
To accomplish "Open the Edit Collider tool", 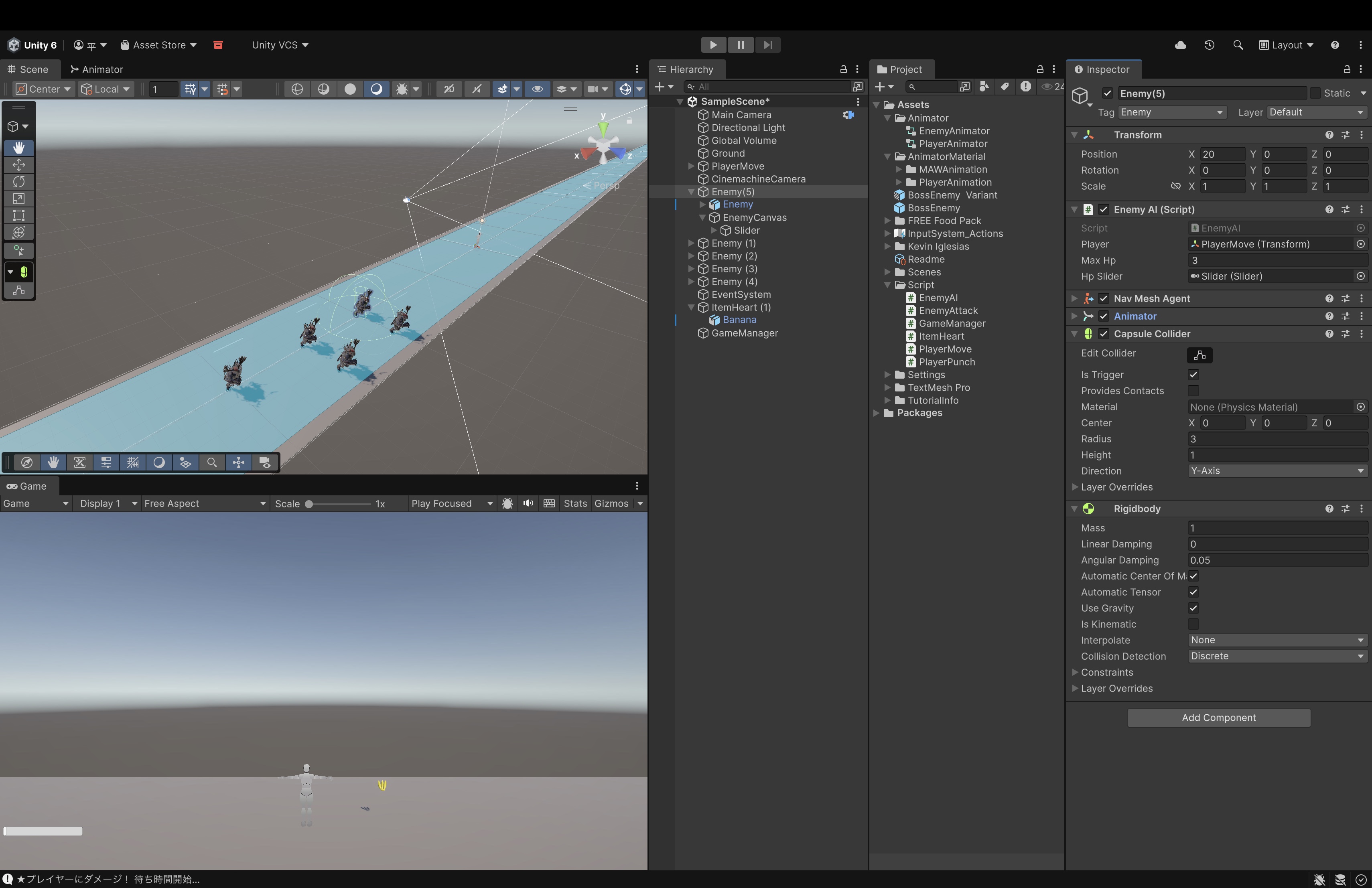I will tap(1199, 355).
